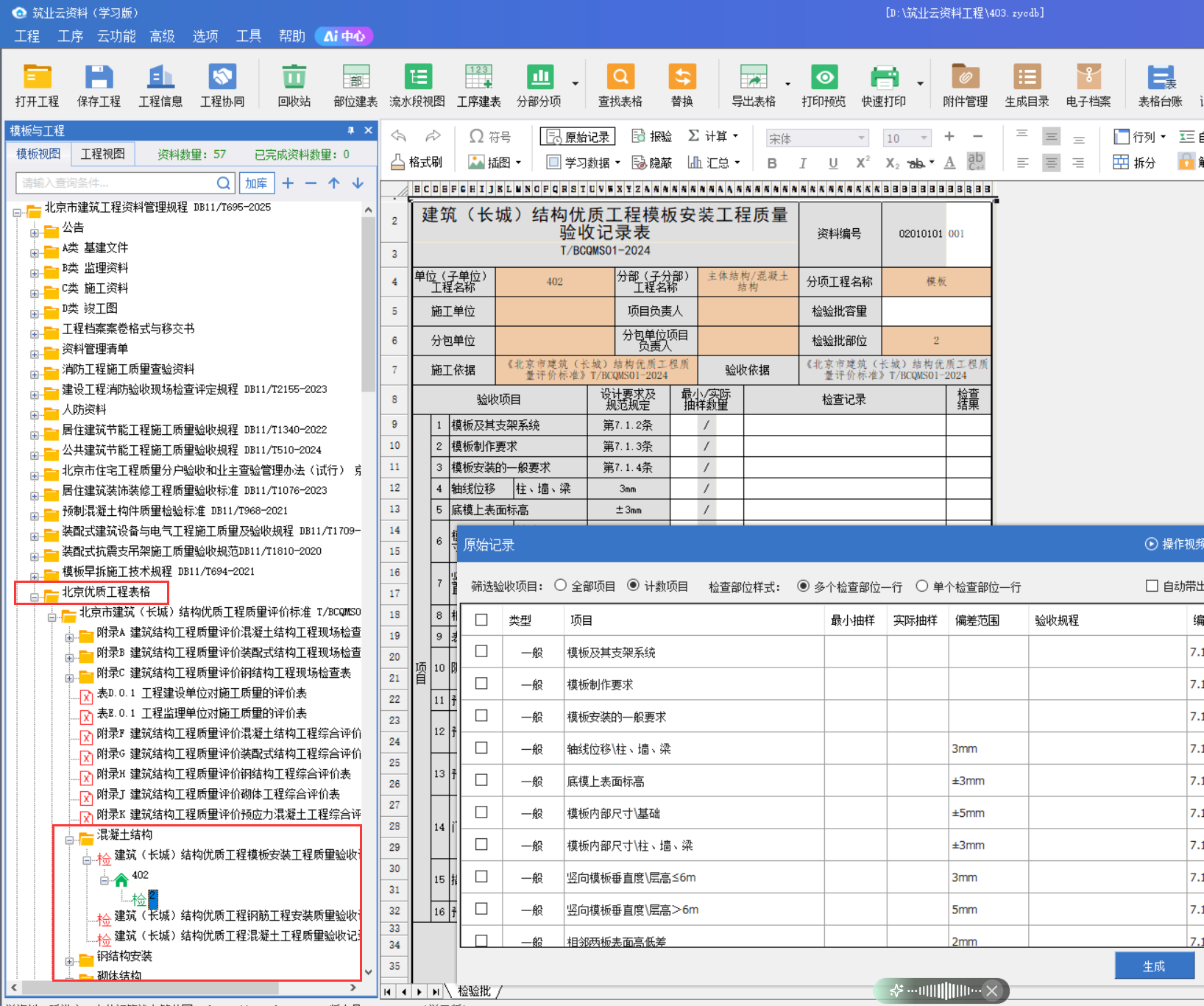Switch to the 工程视图 tab

click(x=102, y=154)
